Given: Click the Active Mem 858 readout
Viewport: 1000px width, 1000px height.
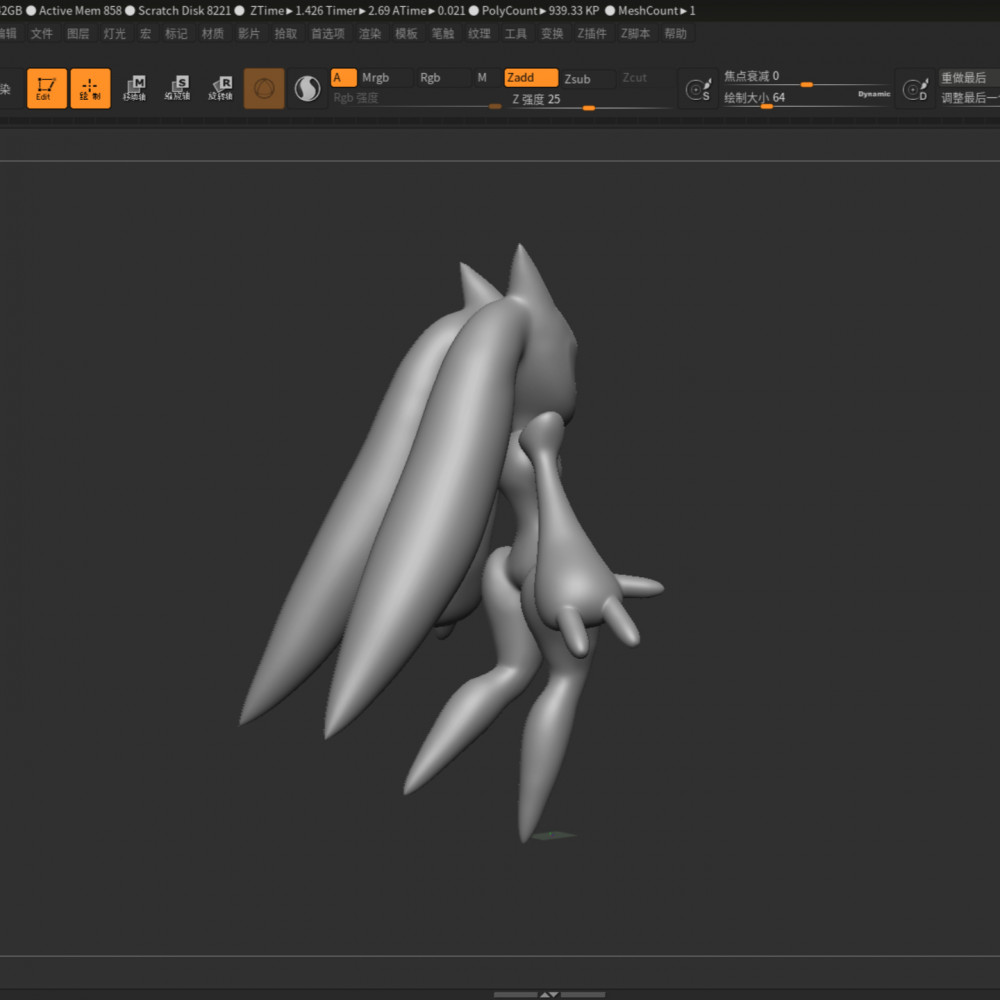Looking at the screenshot, I should coord(80,11).
